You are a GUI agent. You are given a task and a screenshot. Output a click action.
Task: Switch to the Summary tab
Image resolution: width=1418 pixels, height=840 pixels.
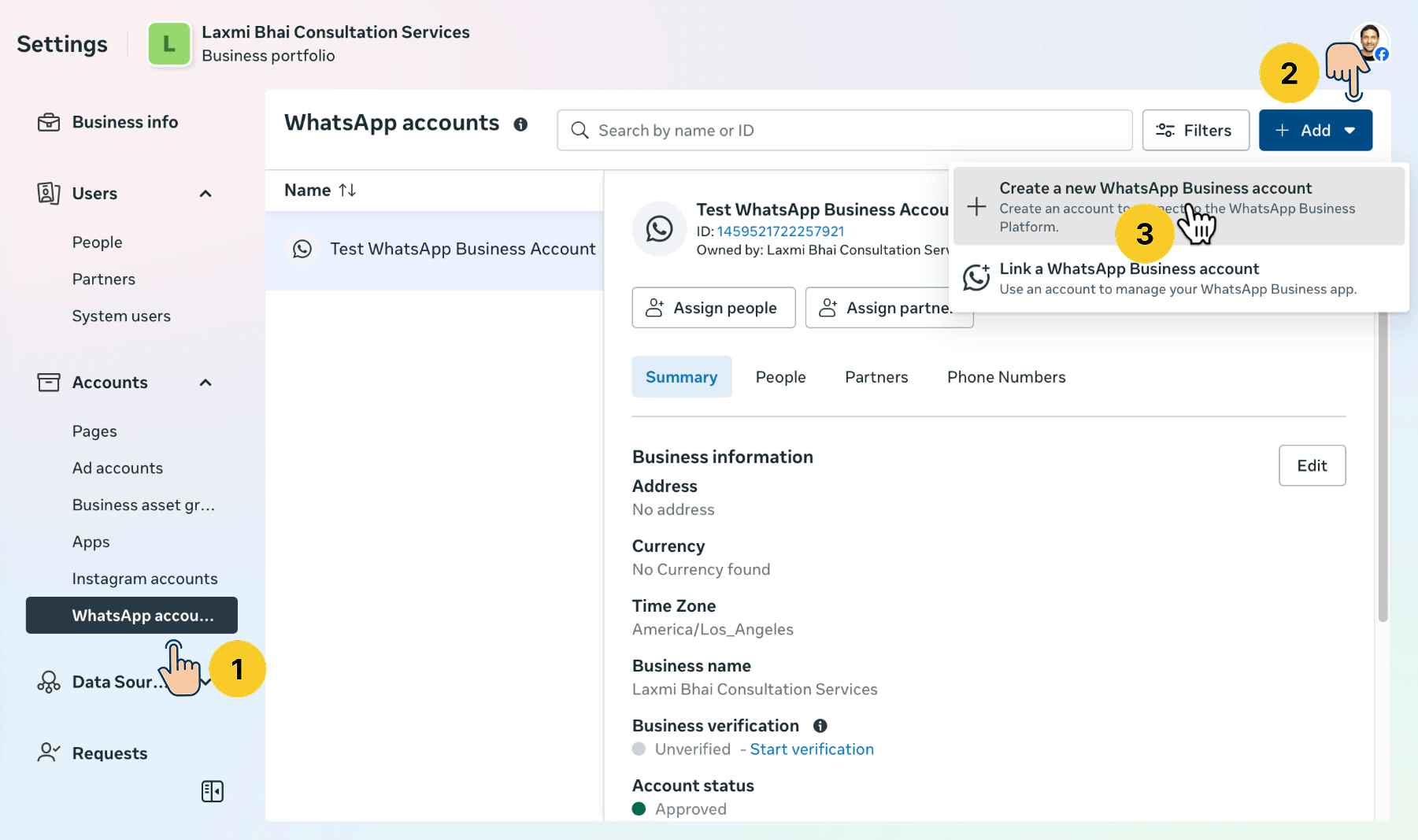681,377
